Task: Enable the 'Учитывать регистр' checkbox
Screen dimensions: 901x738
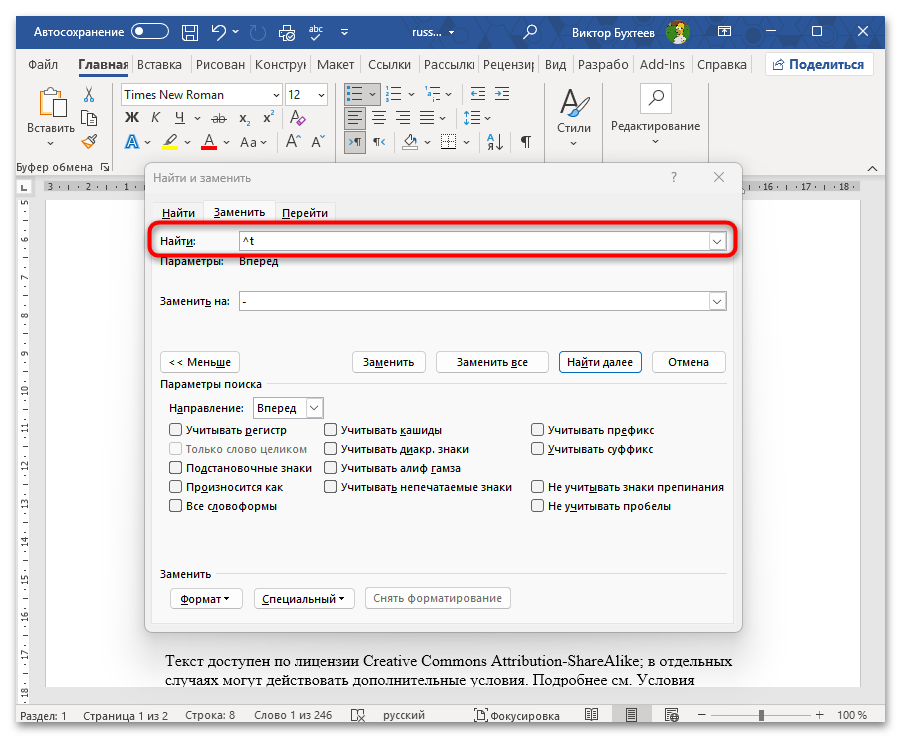Action: pos(176,430)
